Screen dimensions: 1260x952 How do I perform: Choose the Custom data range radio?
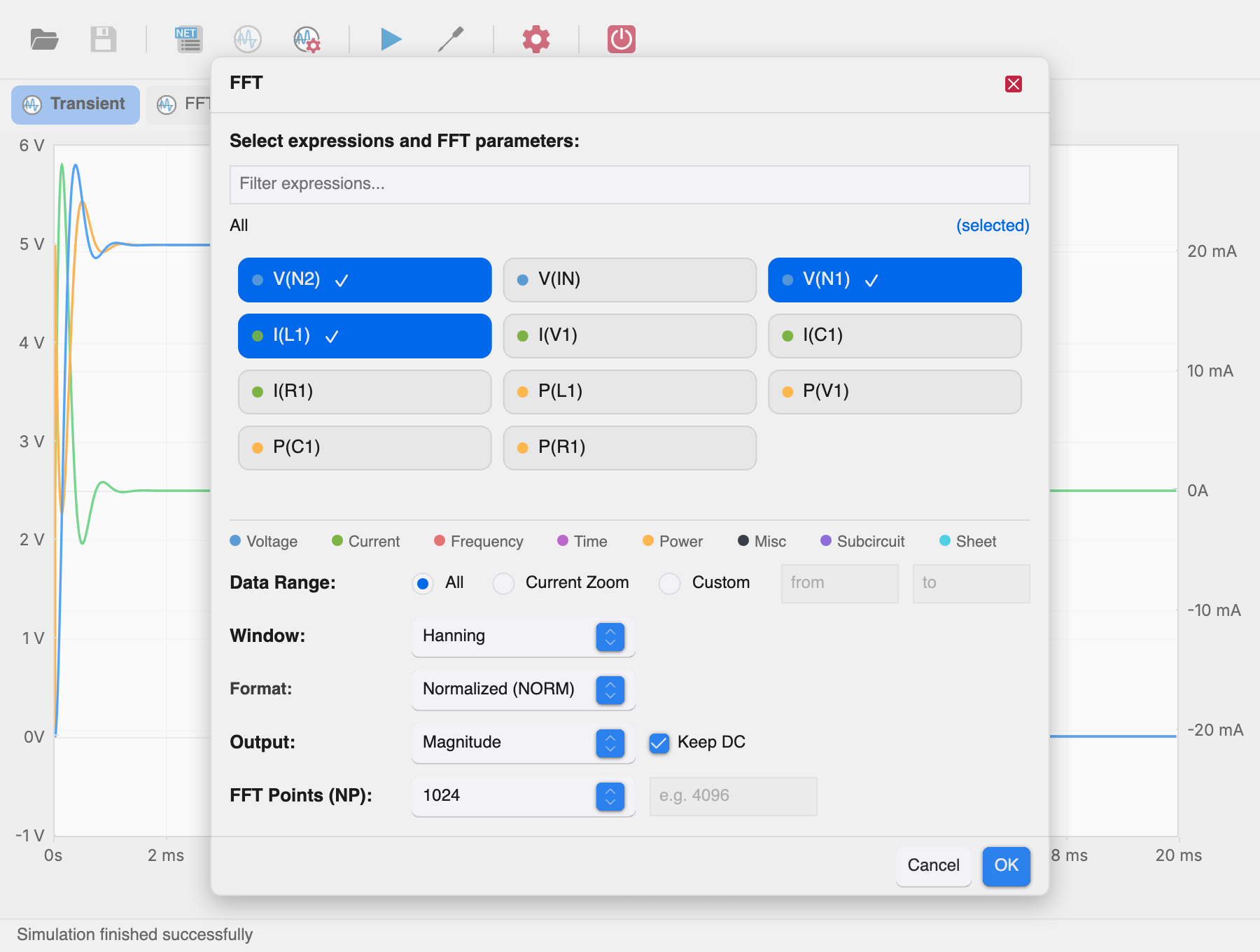point(670,584)
